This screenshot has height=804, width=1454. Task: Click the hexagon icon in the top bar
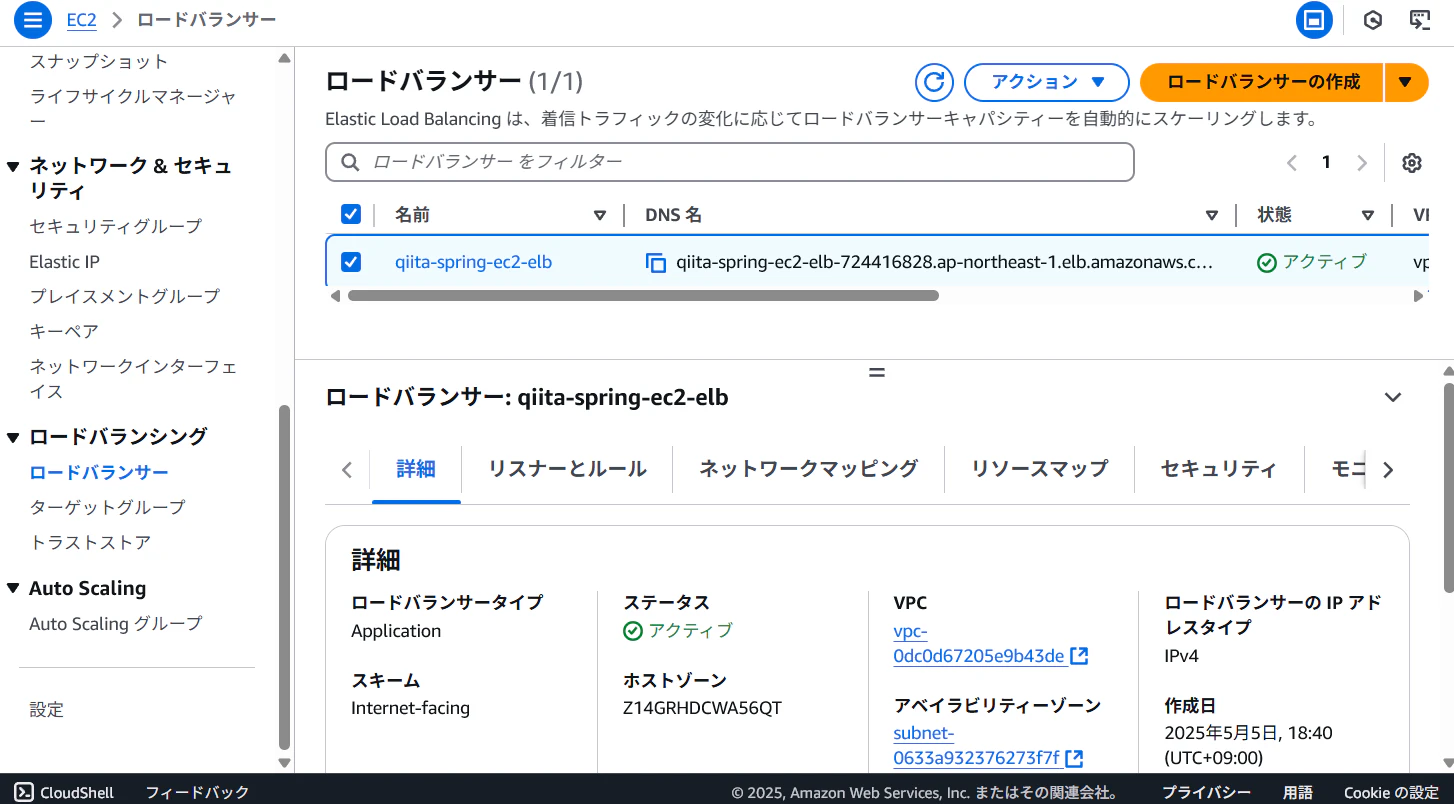1373,20
